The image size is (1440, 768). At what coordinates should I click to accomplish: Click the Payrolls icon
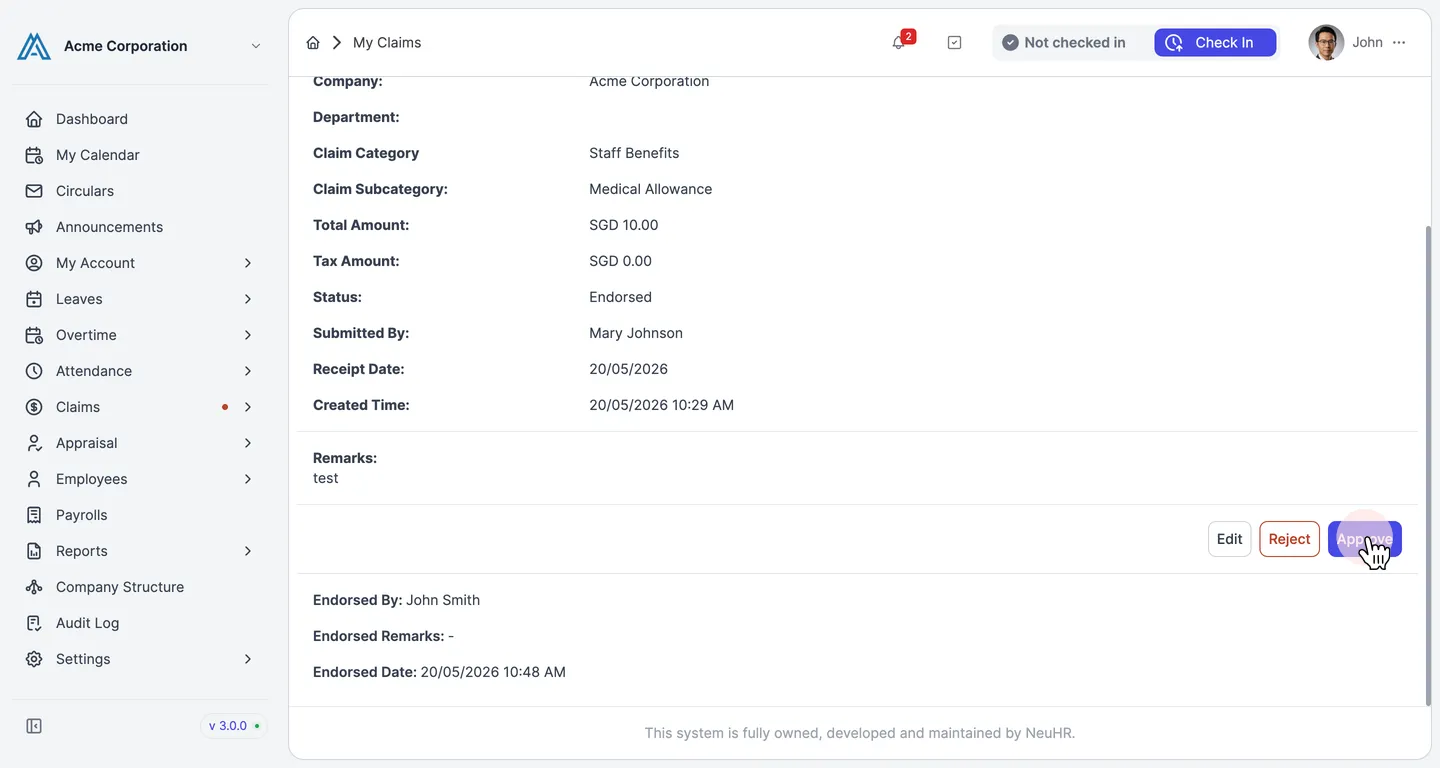click(34, 515)
